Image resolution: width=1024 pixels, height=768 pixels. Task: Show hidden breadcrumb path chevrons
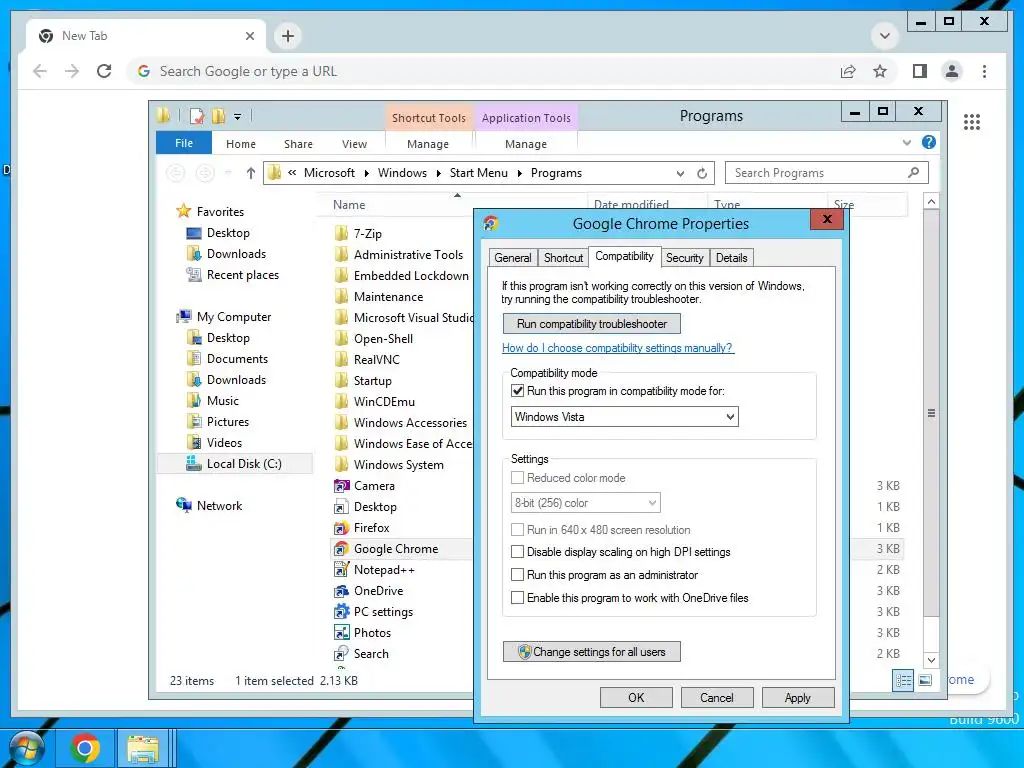pos(292,172)
